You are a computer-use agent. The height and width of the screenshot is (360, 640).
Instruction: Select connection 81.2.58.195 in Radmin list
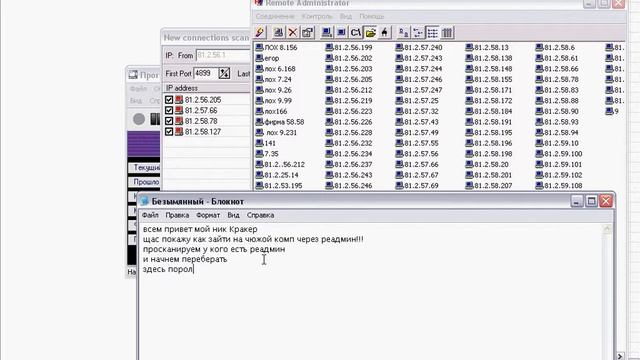pyautogui.click(x=489, y=132)
